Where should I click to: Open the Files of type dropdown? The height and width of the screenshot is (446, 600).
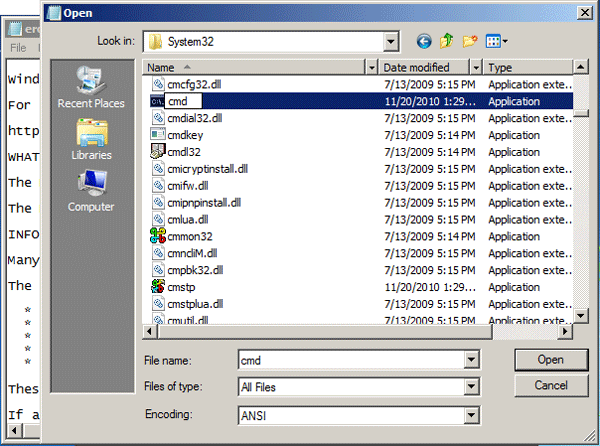click(x=471, y=387)
